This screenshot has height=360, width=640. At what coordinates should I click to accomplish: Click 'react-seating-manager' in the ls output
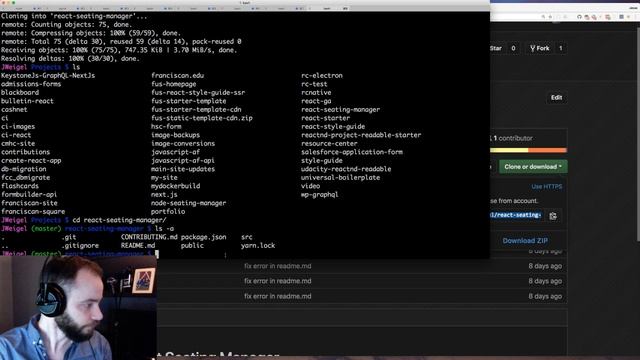(340, 109)
